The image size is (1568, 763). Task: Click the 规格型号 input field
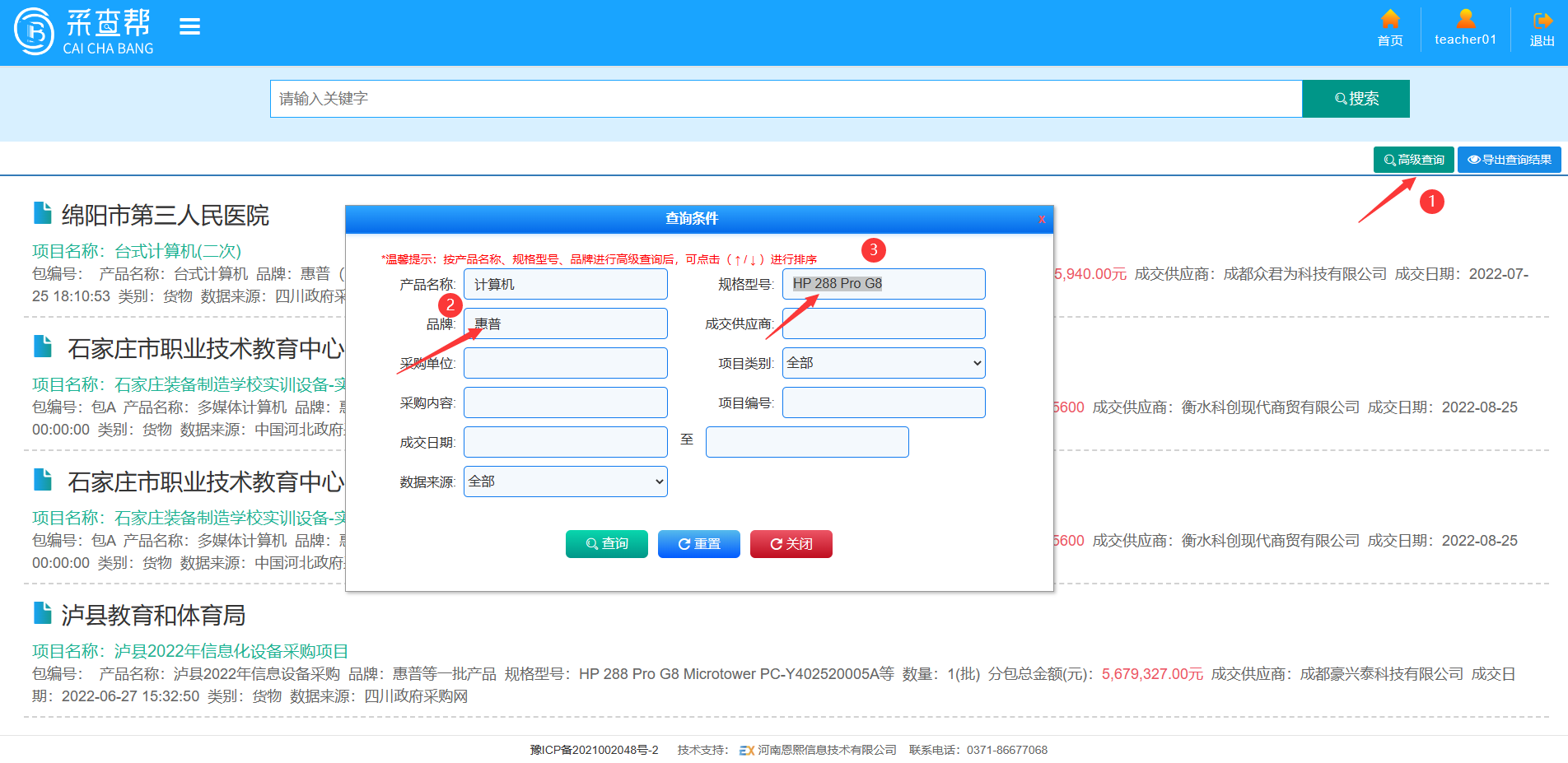pyautogui.click(x=884, y=284)
